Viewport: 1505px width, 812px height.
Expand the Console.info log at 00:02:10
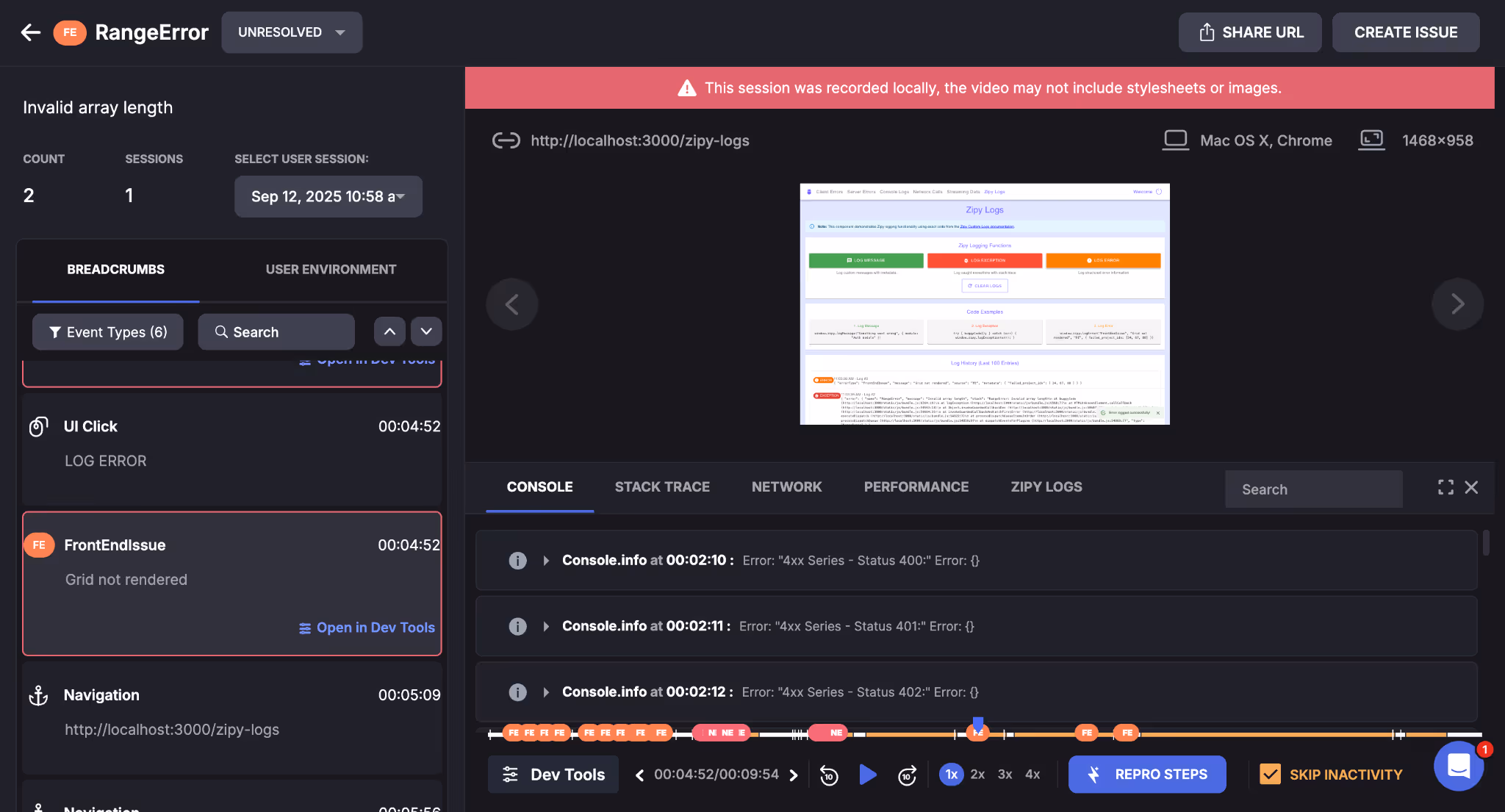[x=545, y=560]
